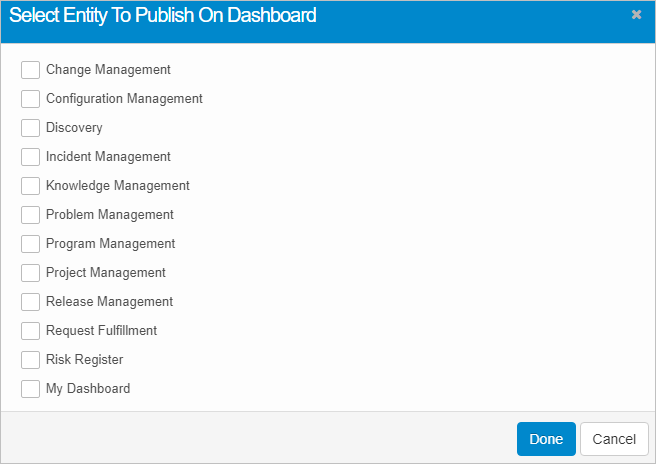Check the Change Management checkbox

pyautogui.click(x=30, y=70)
